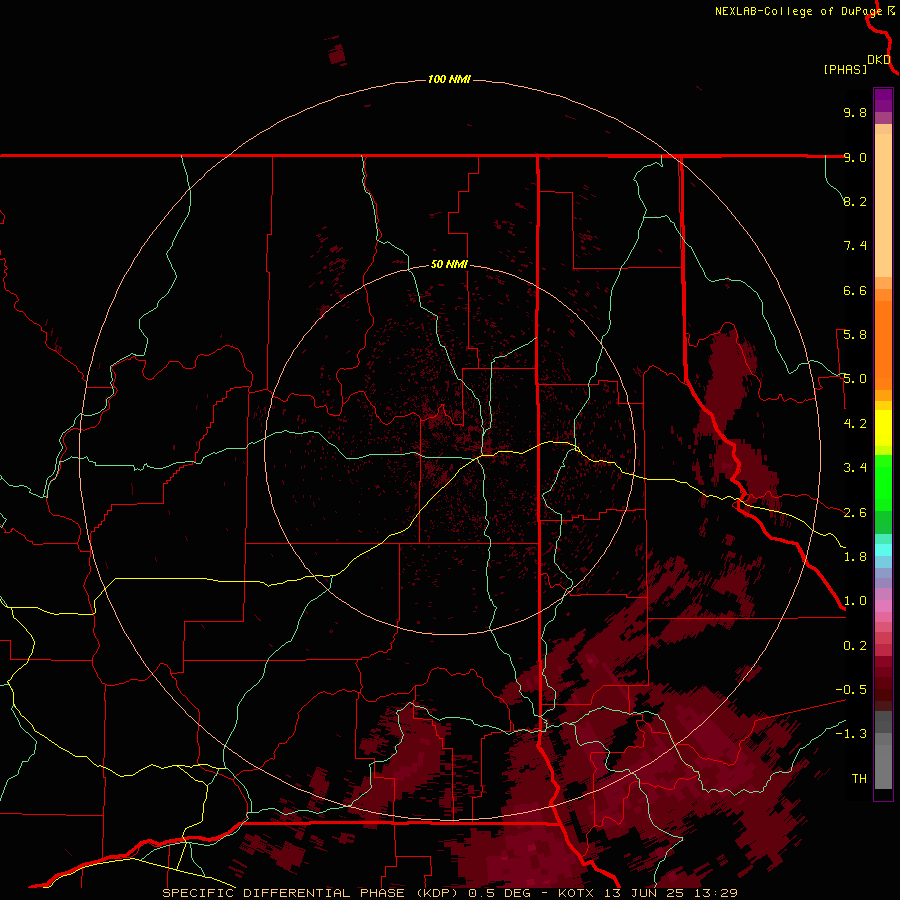
Task: Click the 5.8 scale value
Action: pyautogui.click(x=855, y=335)
